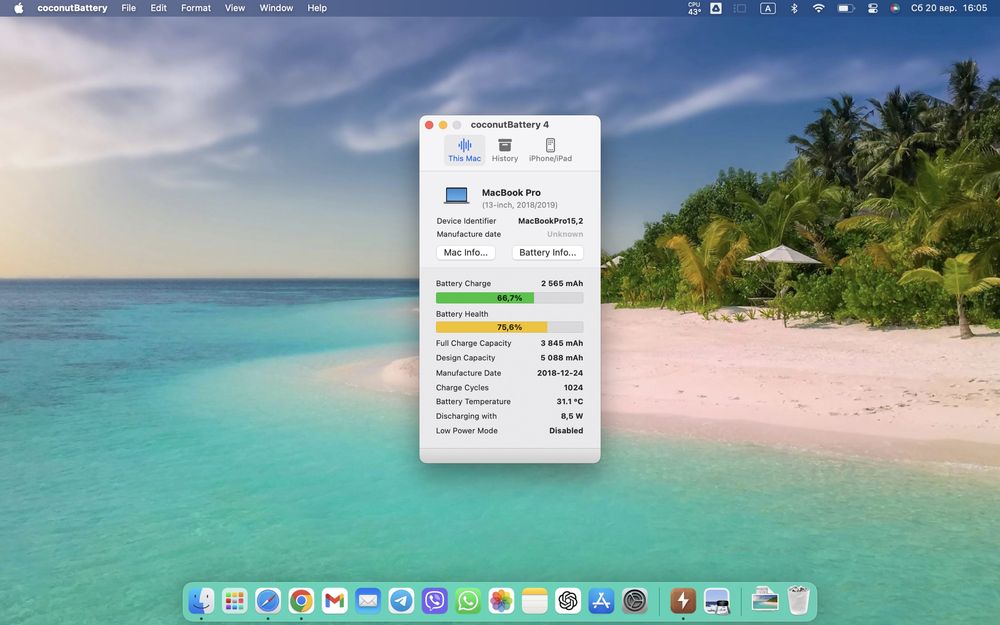Click the Battery Info... button
This screenshot has height=625, width=1000.
coord(547,253)
